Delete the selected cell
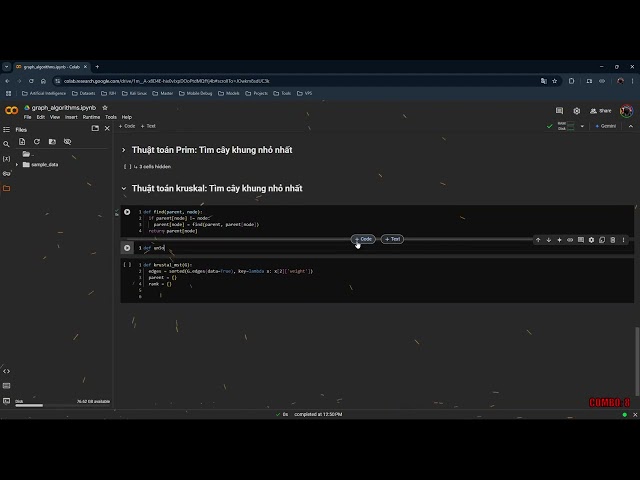Screen dimensions: 640x480 click(613, 240)
